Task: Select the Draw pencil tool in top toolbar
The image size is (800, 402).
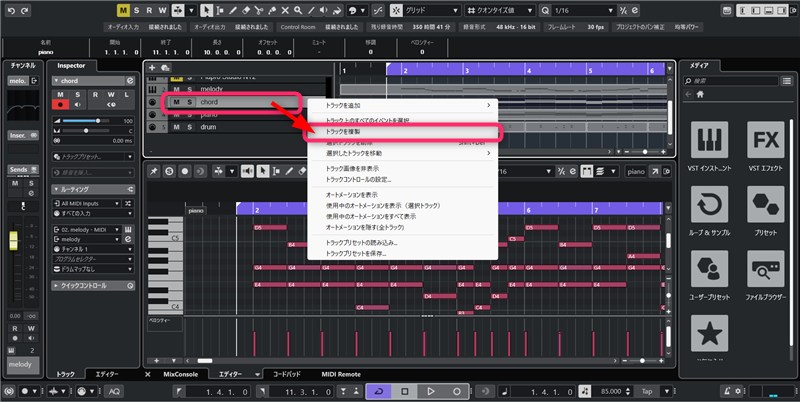Action: [x=233, y=10]
